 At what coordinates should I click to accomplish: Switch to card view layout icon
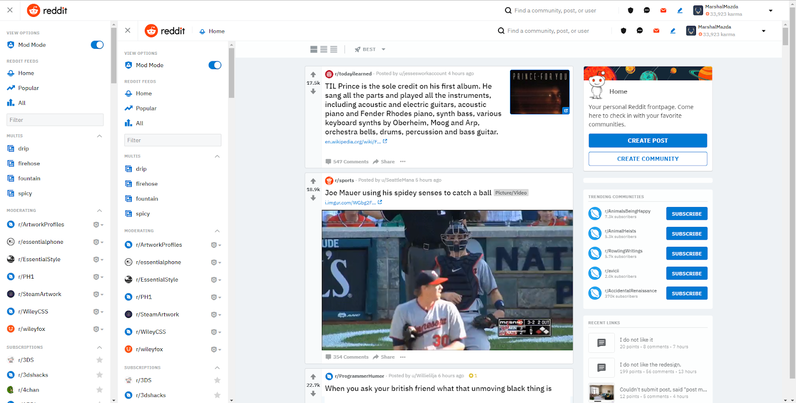(x=314, y=49)
